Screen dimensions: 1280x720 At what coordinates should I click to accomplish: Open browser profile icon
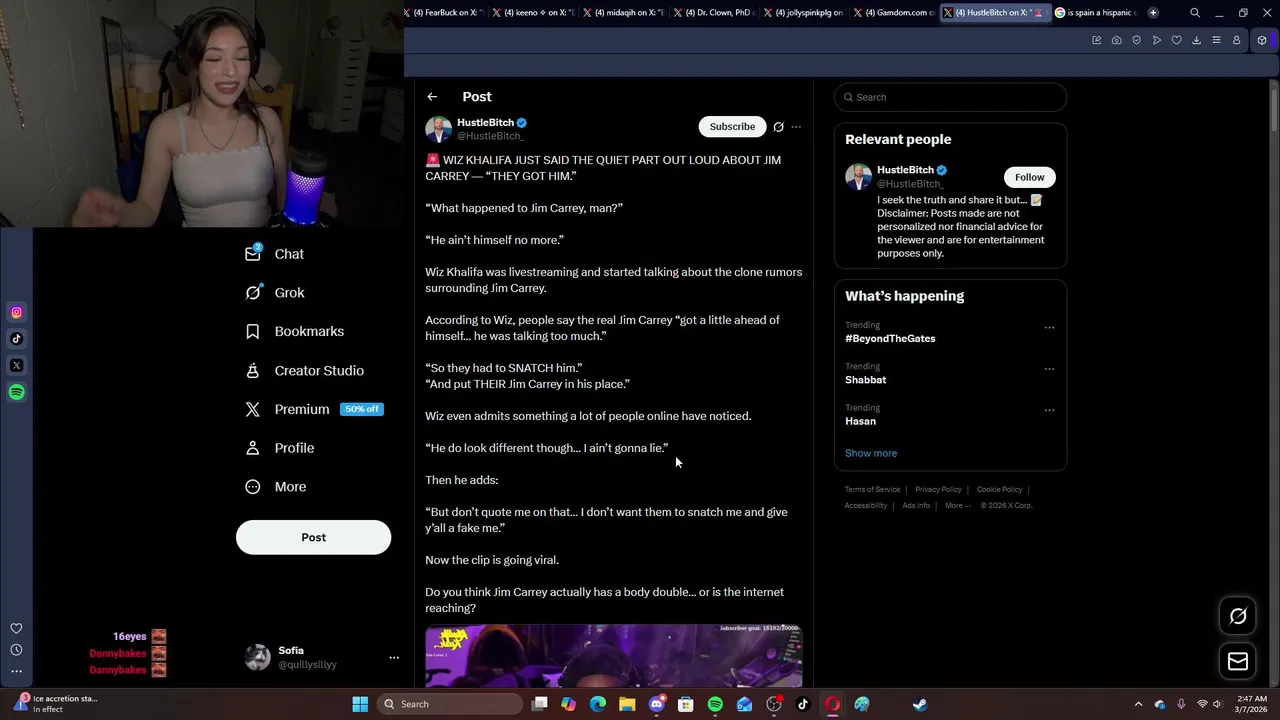[x=1236, y=40]
